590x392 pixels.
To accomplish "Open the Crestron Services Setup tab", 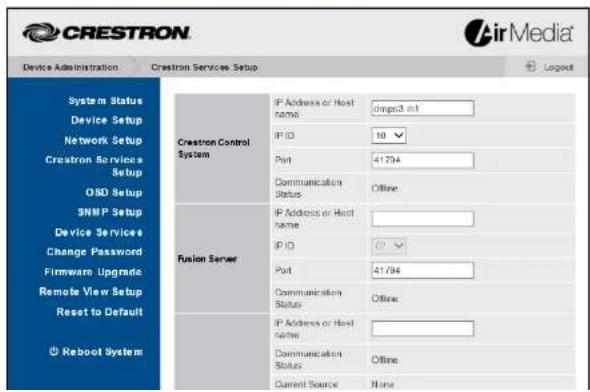I will (x=204, y=67).
